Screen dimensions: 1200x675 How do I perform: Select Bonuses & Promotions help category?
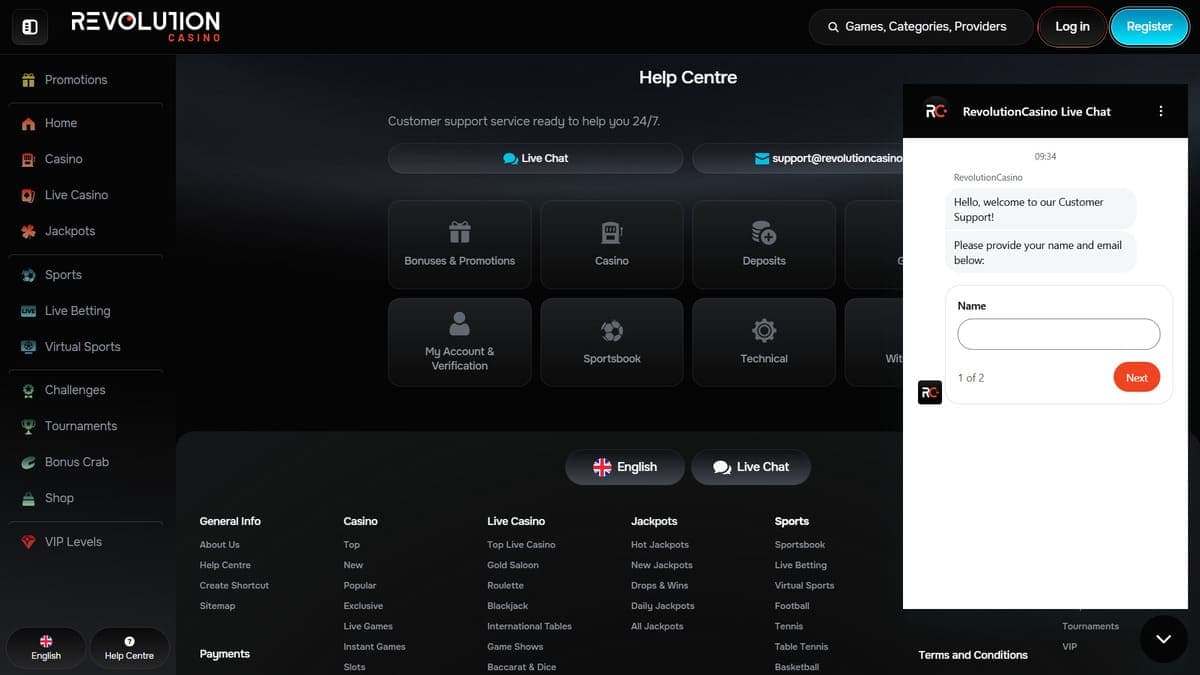[460, 245]
